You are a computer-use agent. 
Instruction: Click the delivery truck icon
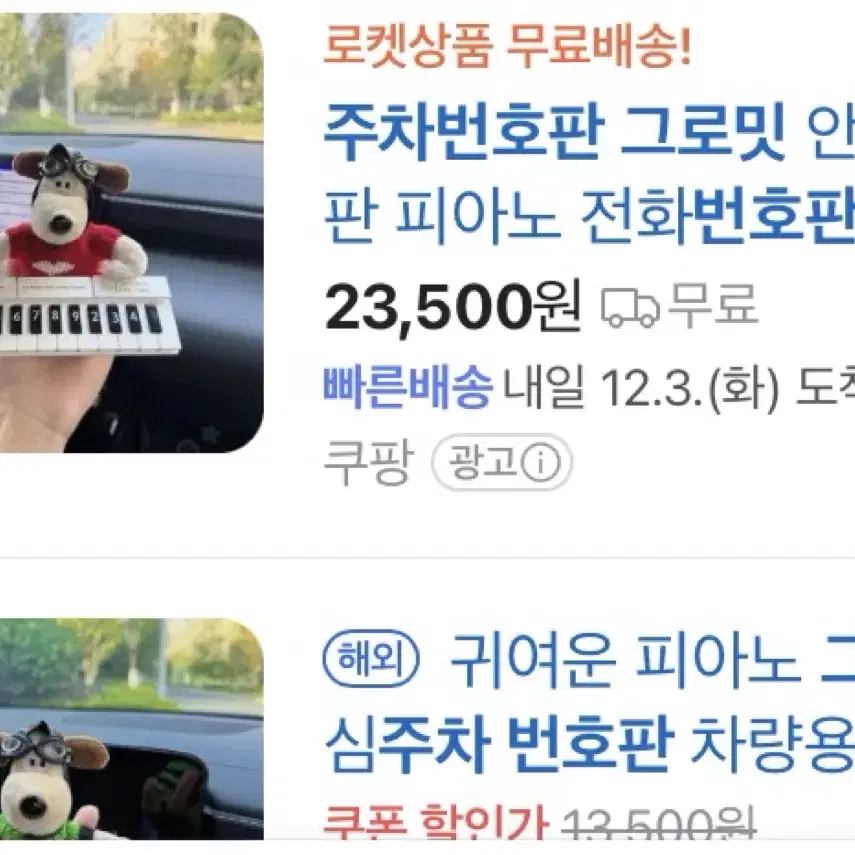pos(630,307)
